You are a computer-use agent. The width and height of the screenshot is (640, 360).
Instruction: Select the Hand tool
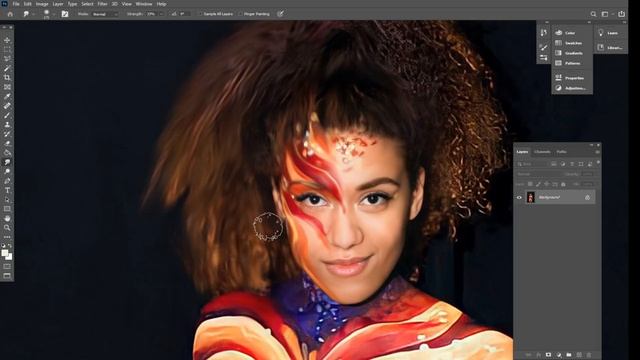(7, 218)
